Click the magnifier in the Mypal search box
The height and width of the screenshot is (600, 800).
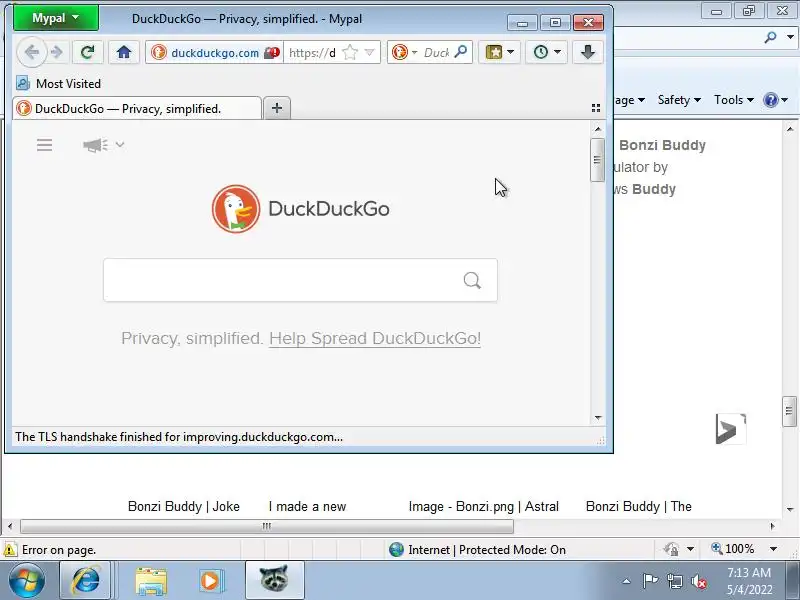tap(461, 52)
